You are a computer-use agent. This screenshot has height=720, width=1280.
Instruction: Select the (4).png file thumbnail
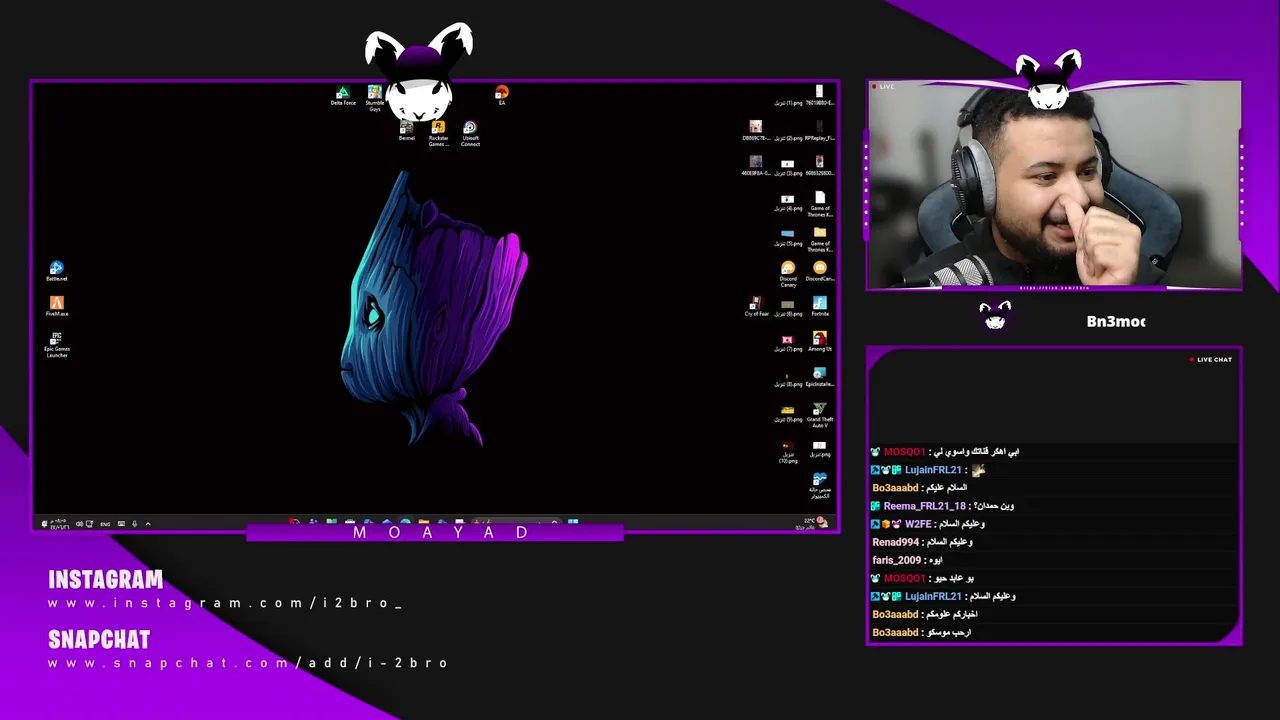point(788,203)
